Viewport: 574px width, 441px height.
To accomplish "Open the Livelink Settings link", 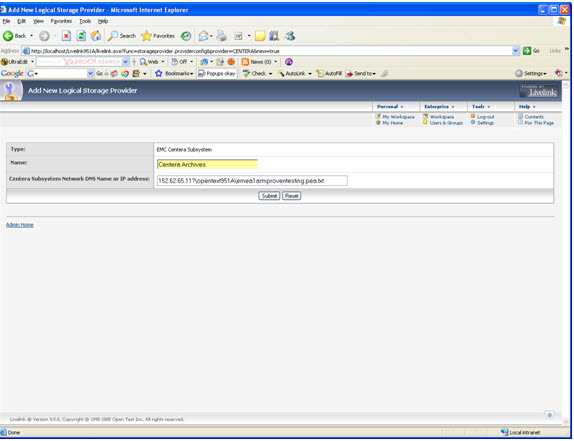I will (x=485, y=123).
